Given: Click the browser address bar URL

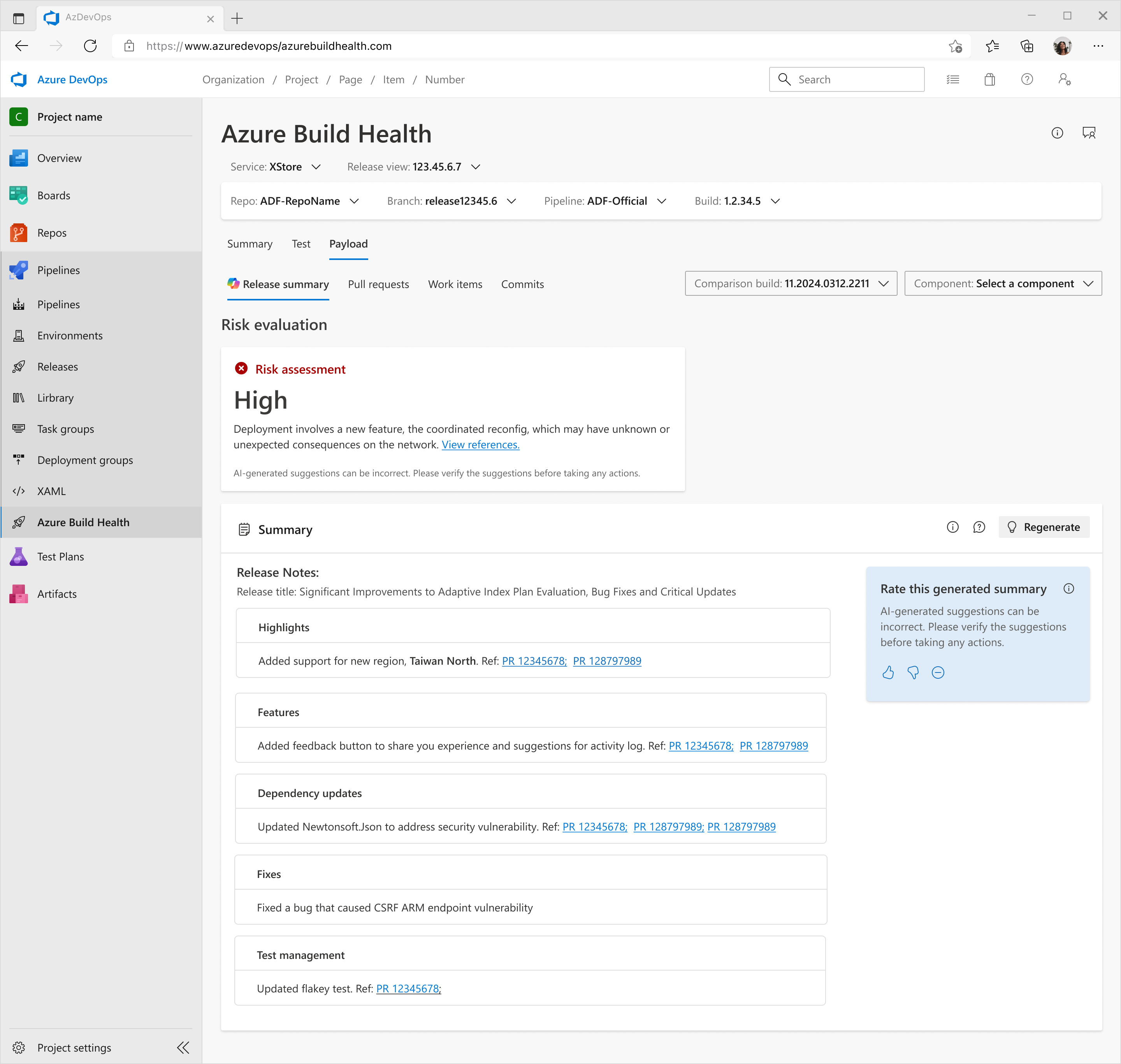Looking at the screenshot, I should pyautogui.click(x=269, y=46).
